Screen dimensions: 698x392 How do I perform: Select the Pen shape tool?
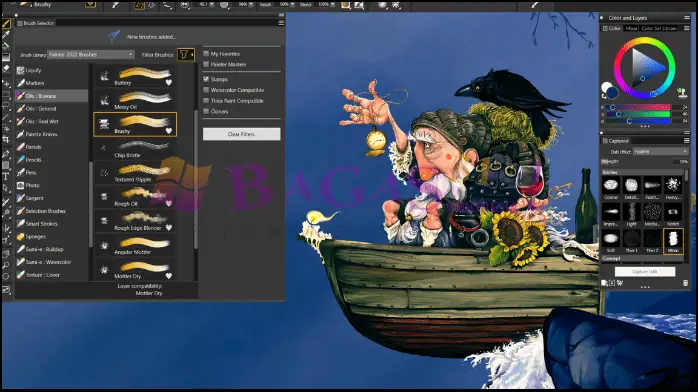coord(6,154)
